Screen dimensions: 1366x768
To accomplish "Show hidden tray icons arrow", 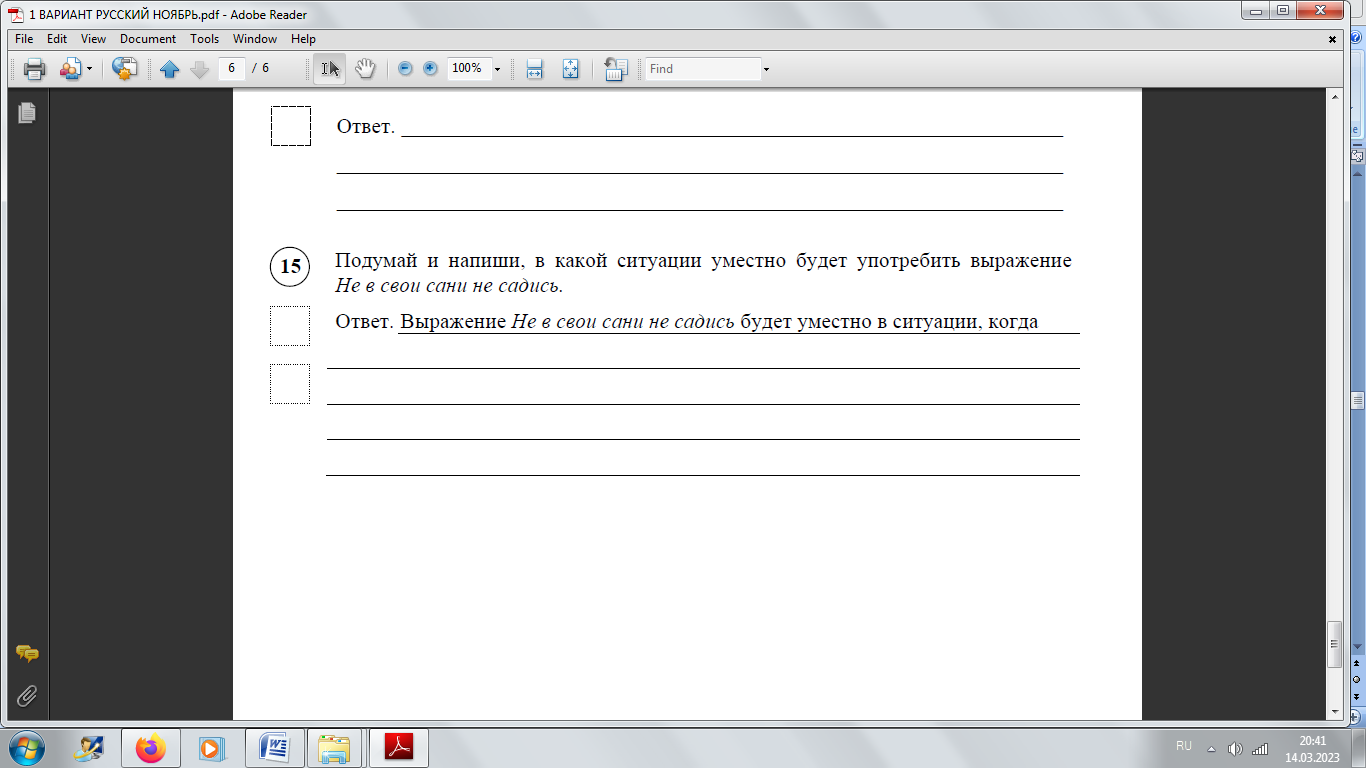I will click(x=1212, y=748).
